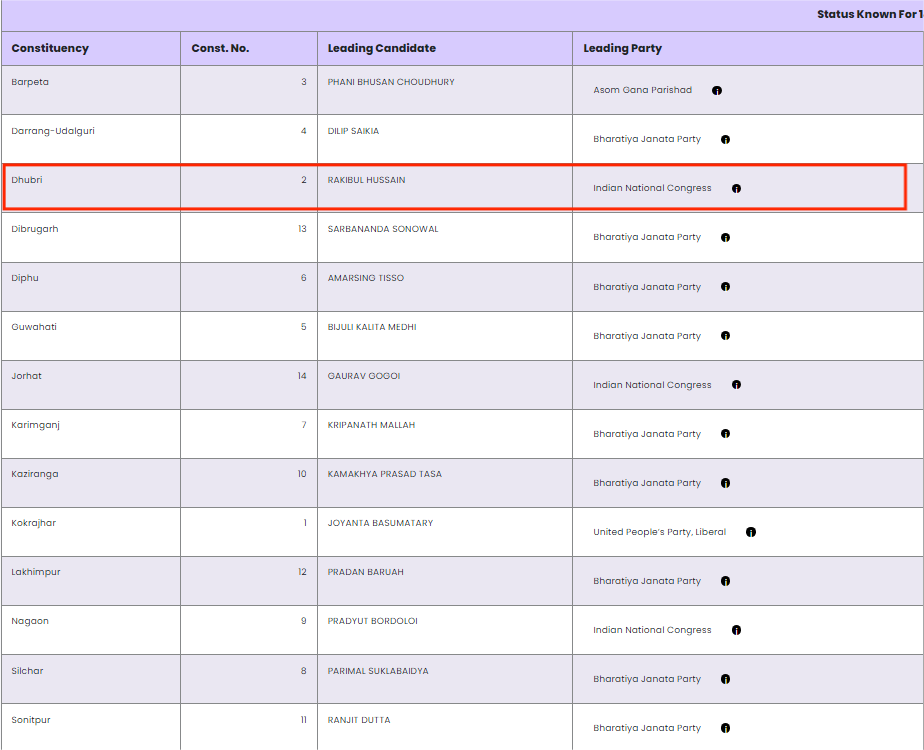Click the Lakhimpur constituency name

pyautogui.click(x=36, y=572)
